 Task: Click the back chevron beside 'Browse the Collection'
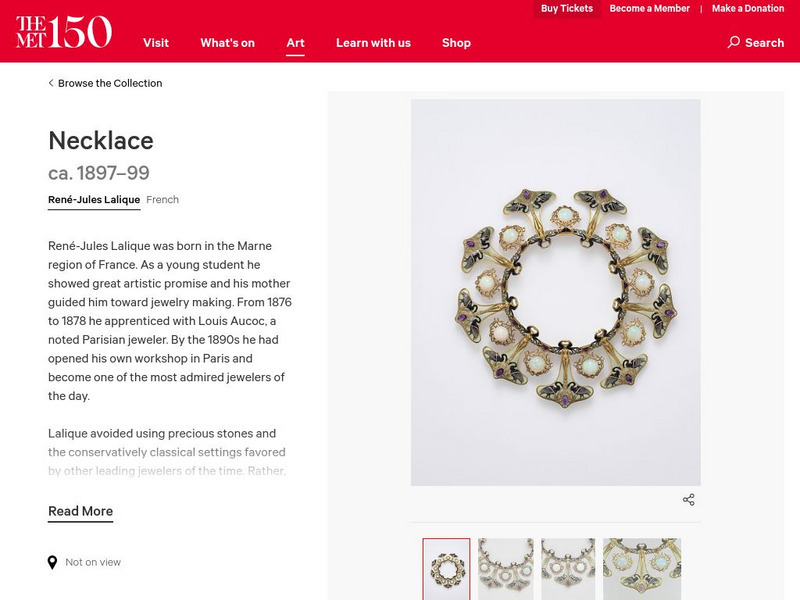(49, 83)
